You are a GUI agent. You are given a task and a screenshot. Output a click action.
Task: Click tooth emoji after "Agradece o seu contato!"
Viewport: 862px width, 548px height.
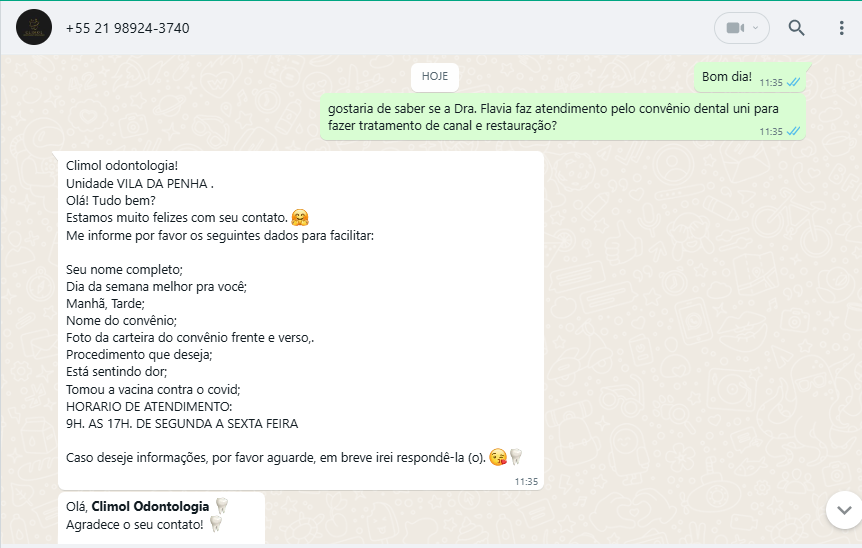click(x=216, y=524)
